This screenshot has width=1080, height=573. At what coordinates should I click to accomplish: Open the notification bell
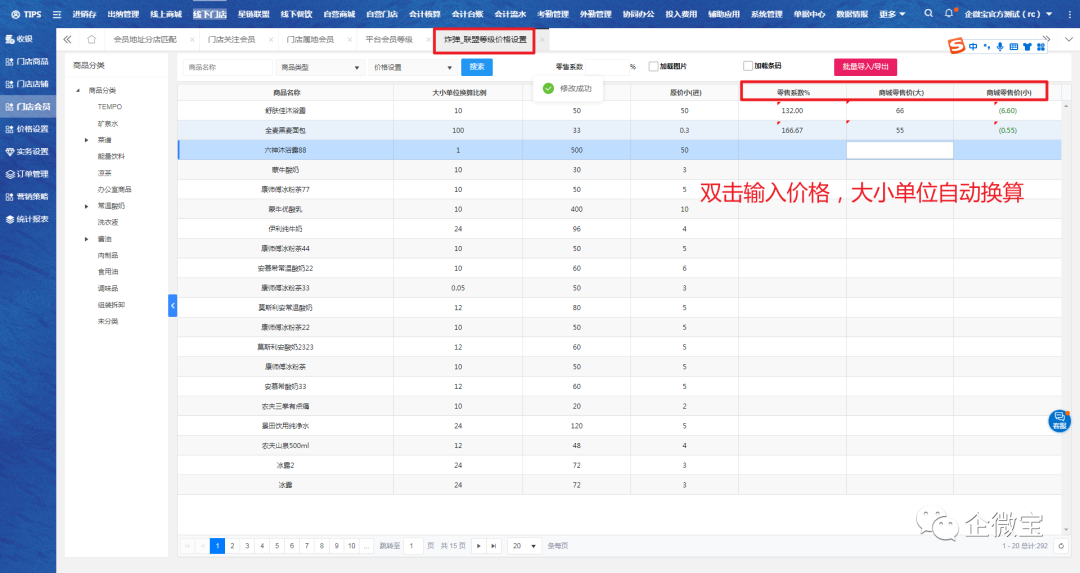coord(948,14)
